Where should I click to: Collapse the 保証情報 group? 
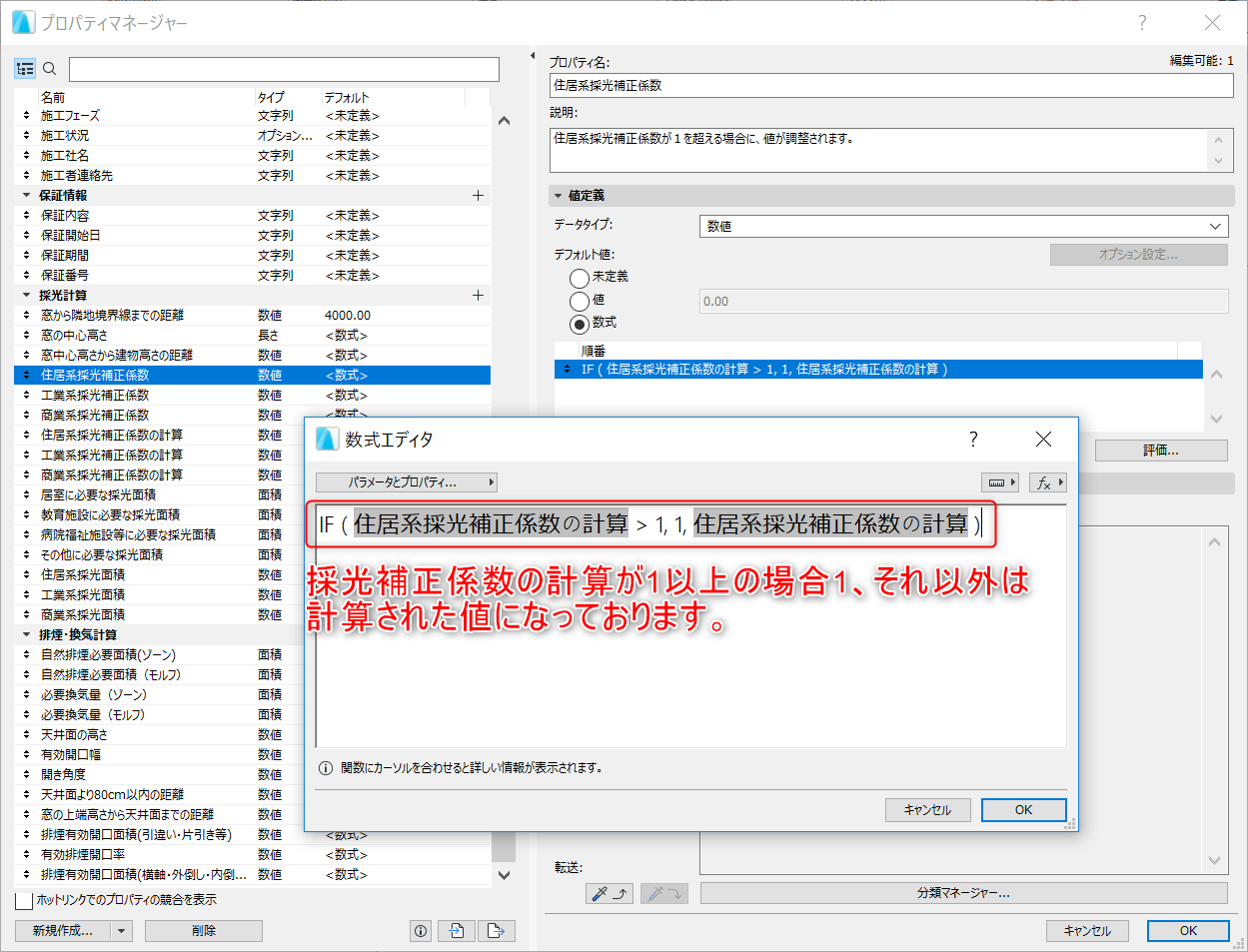click(27, 196)
